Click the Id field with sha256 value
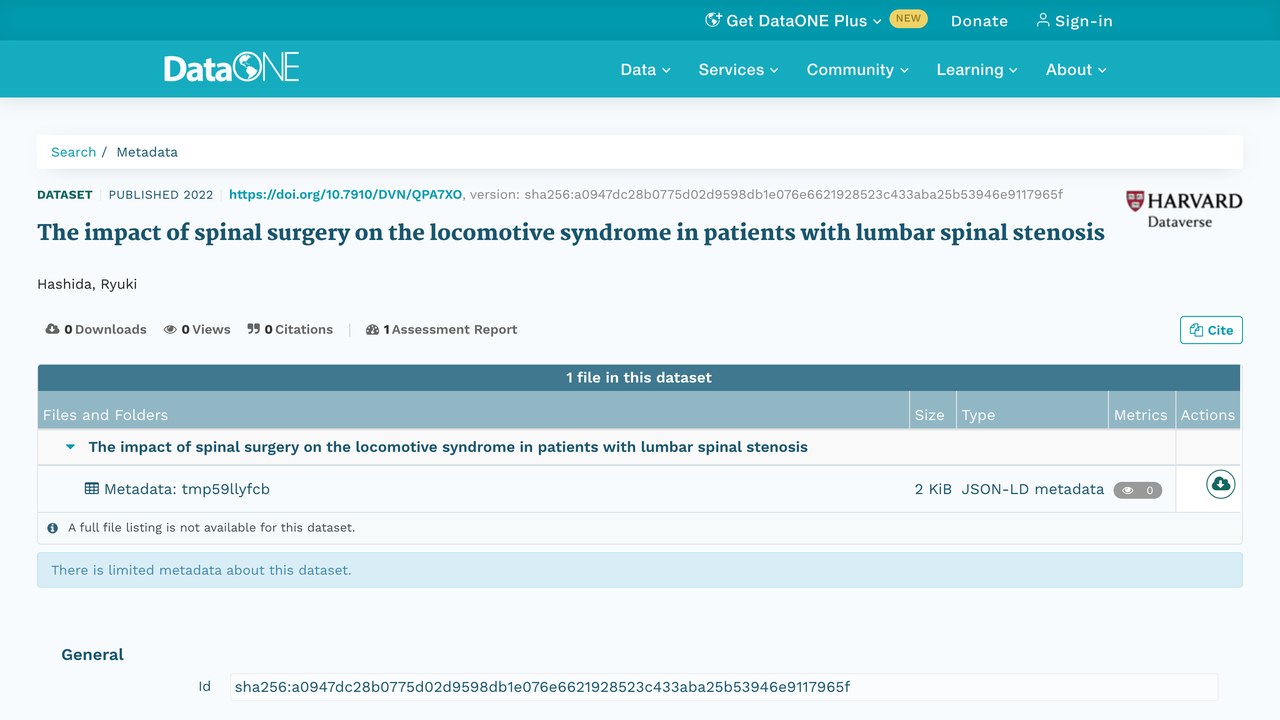The image size is (1280, 720). 724,687
